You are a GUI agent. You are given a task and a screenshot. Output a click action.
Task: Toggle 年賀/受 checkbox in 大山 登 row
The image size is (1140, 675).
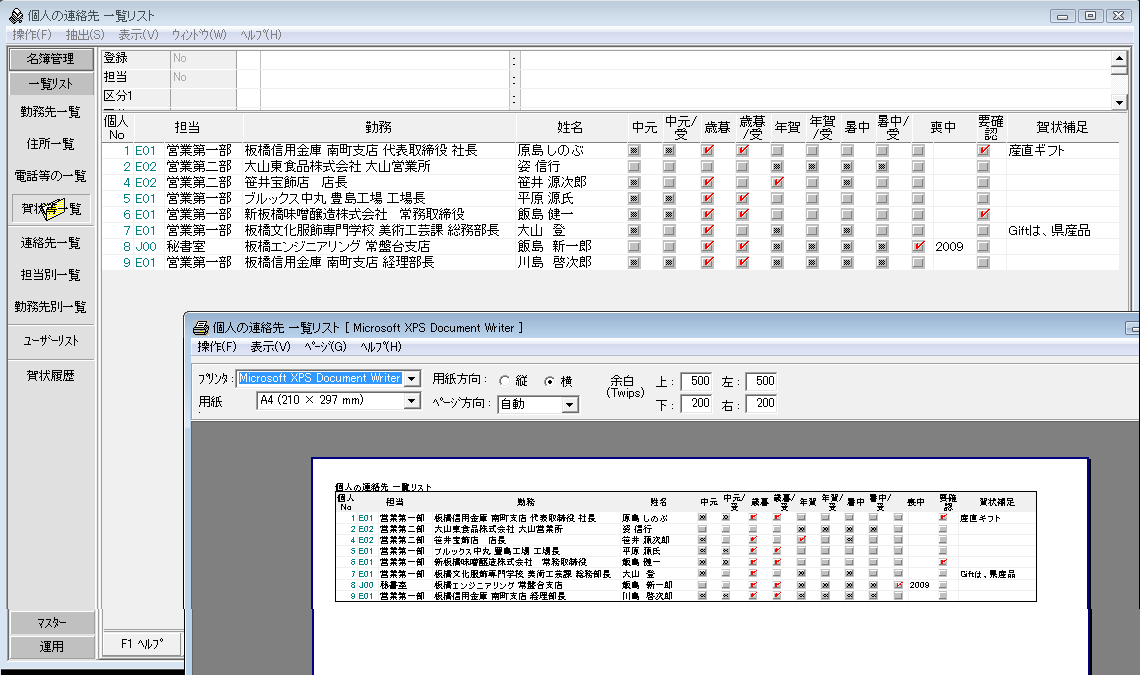pyautogui.click(x=812, y=231)
